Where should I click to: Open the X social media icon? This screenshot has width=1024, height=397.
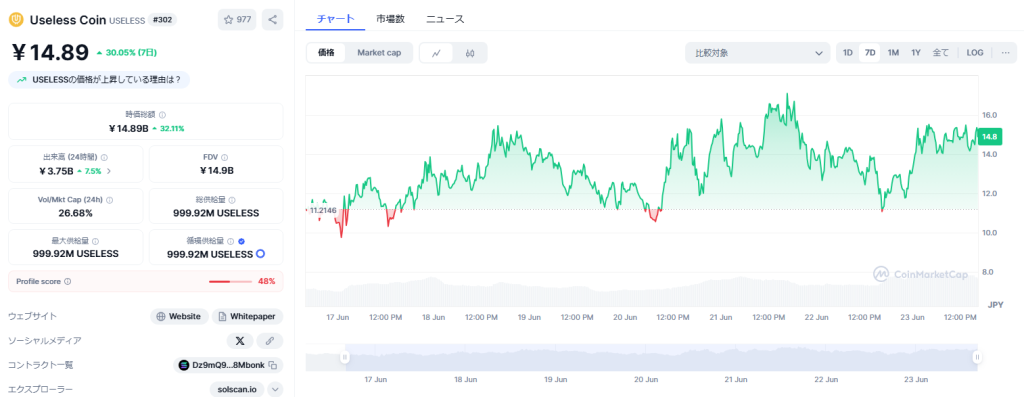[x=240, y=341]
